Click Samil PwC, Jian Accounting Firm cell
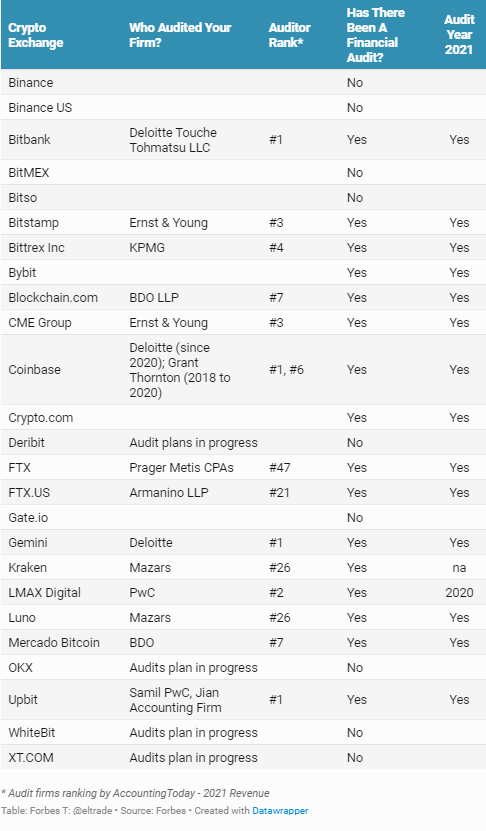 (175, 700)
